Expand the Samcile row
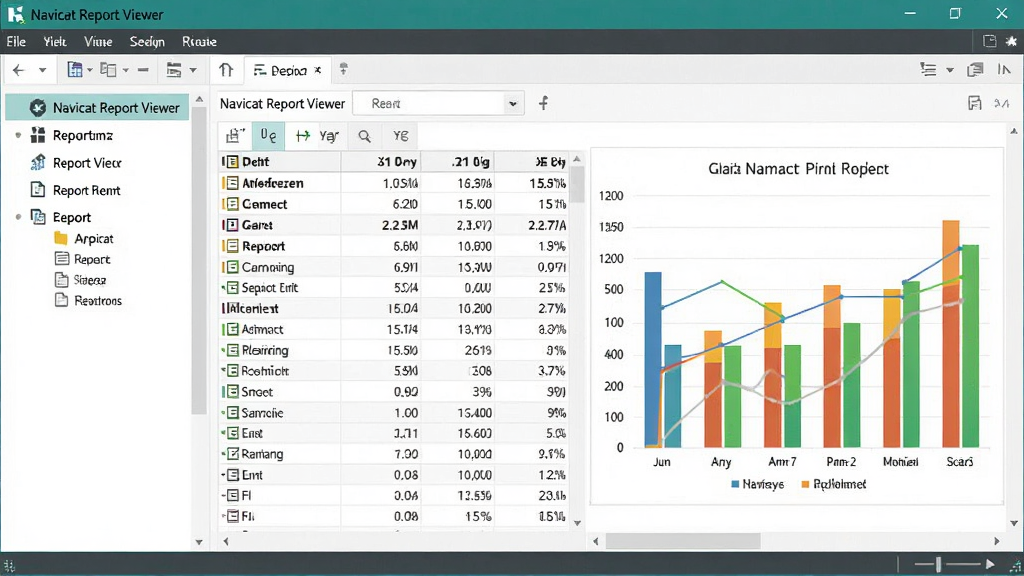The image size is (1024, 576). click(x=223, y=412)
